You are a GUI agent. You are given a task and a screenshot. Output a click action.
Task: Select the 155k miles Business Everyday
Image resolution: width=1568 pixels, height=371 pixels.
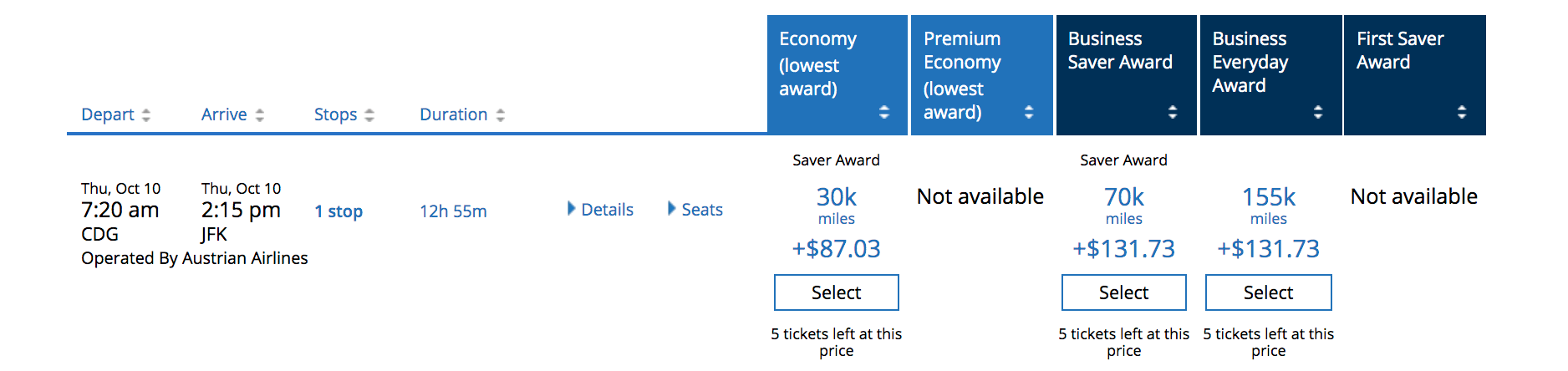[x=1268, y=292]
